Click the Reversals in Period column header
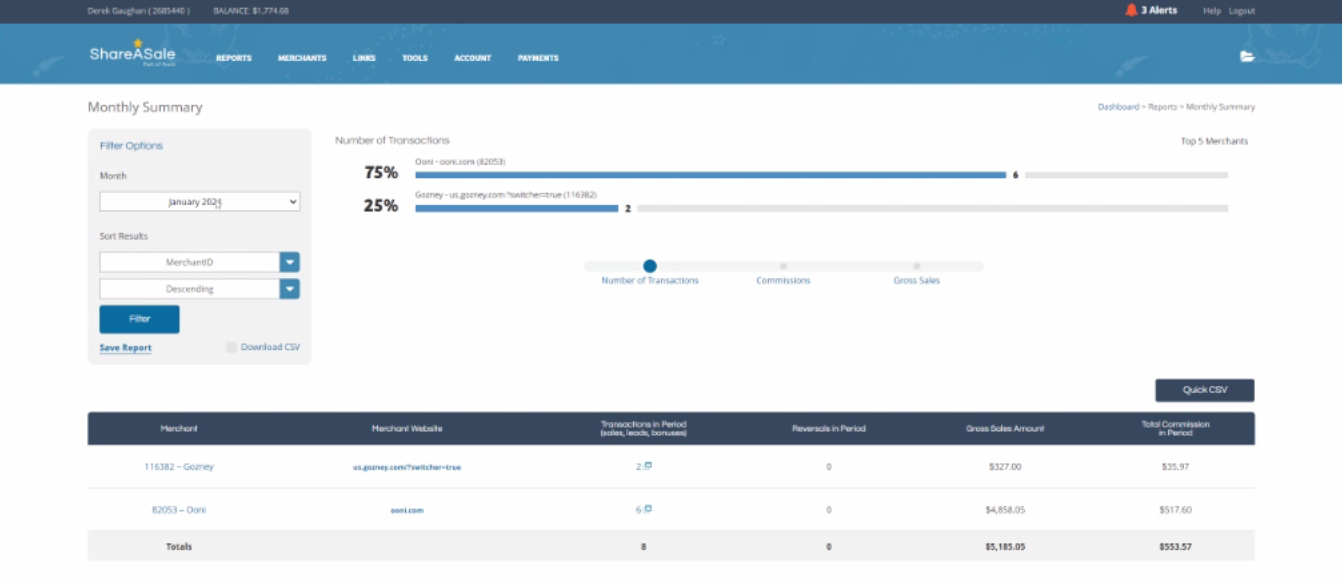 (829, 428)
